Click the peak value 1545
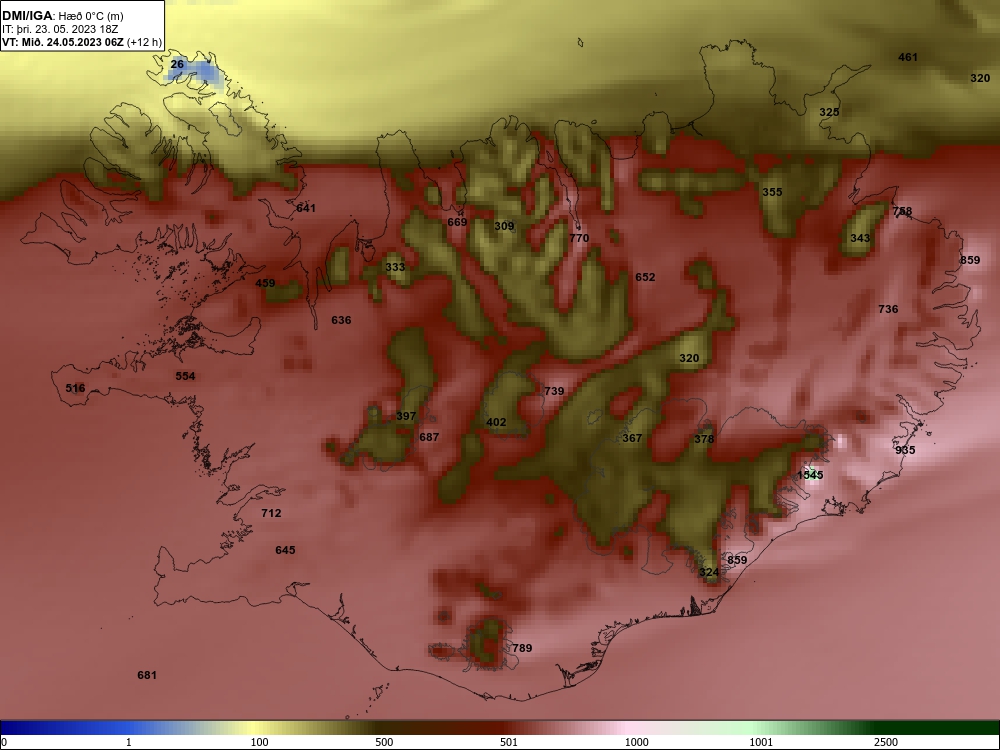This screenshot has height=750, width=1000. 810,475
